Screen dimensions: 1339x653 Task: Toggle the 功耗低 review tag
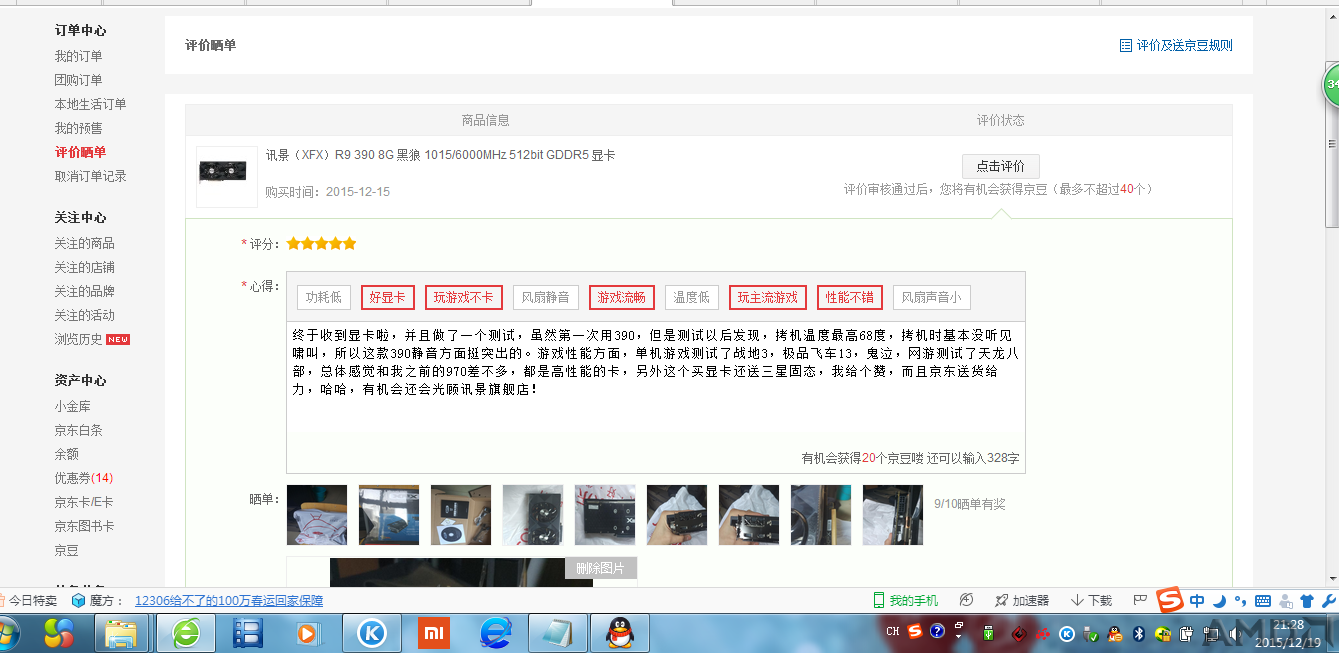(x=324, y=297)
